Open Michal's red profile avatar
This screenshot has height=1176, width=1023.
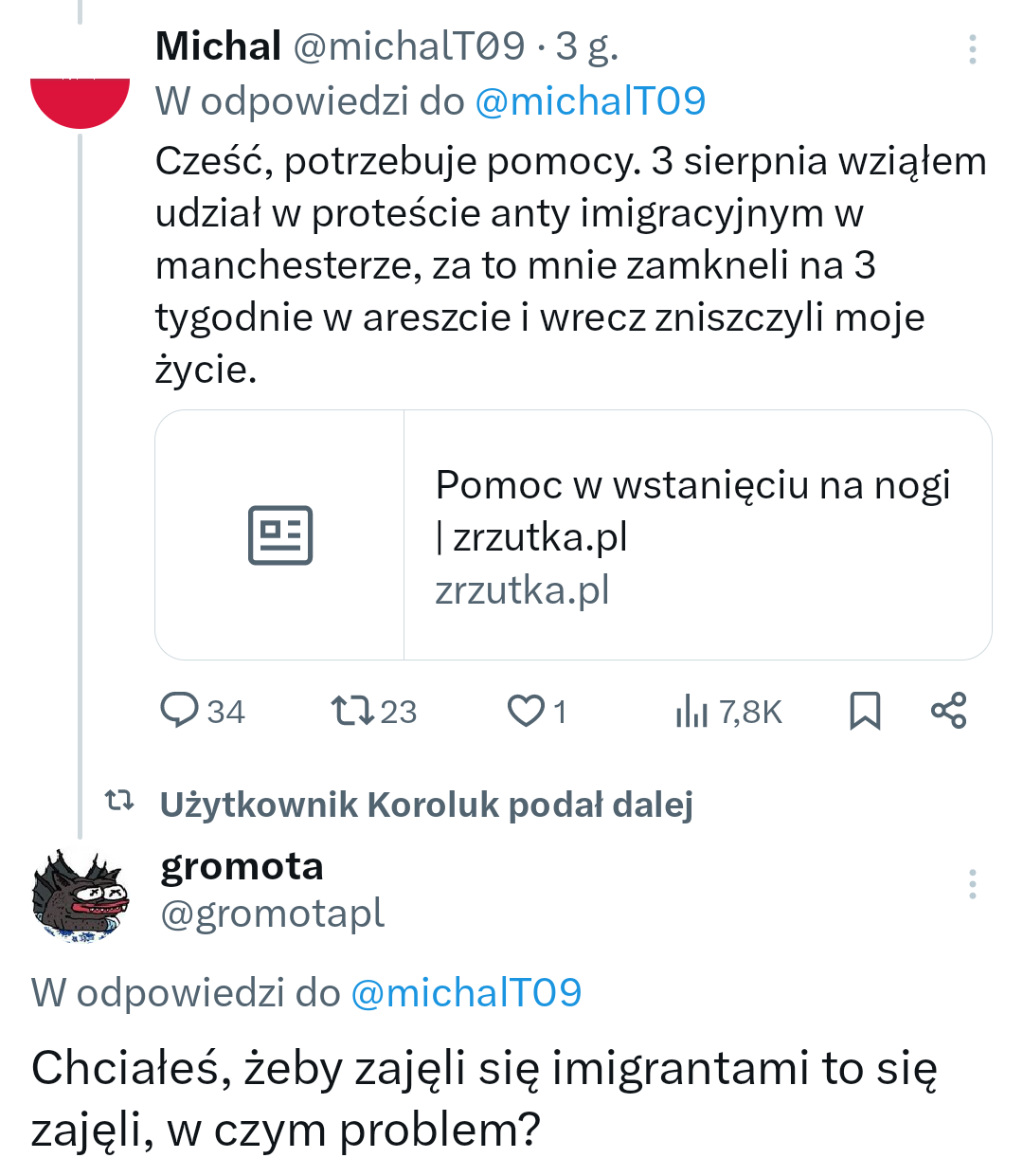click(80, 98)
